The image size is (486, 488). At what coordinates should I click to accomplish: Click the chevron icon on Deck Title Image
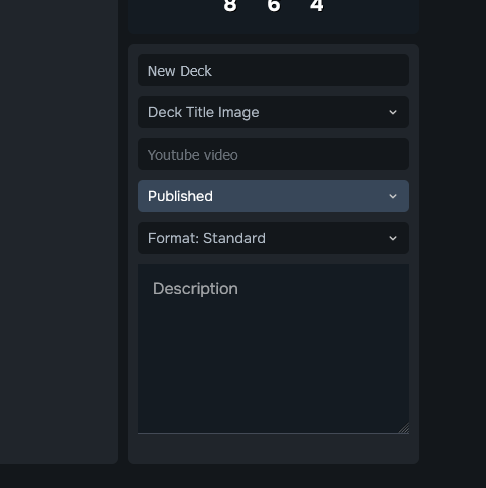393,112
